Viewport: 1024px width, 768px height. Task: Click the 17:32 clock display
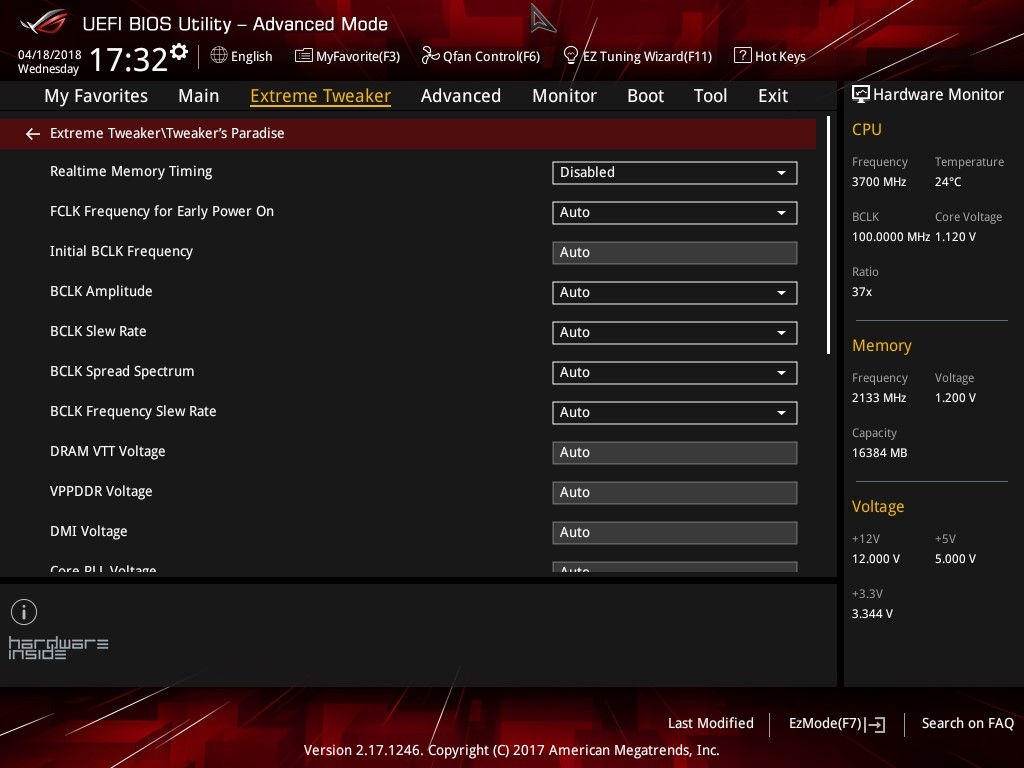pyautogui.click(x=129, y=59)
